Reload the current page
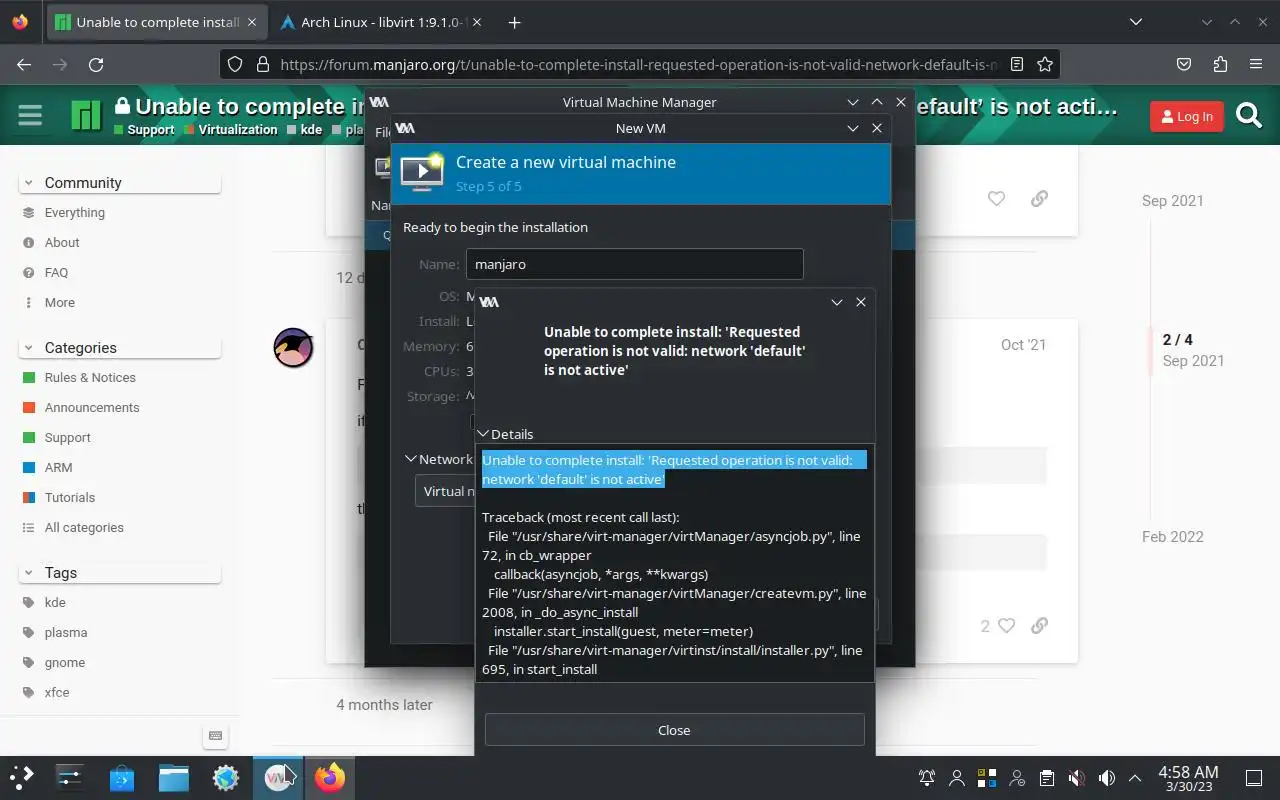 [96, 64]
